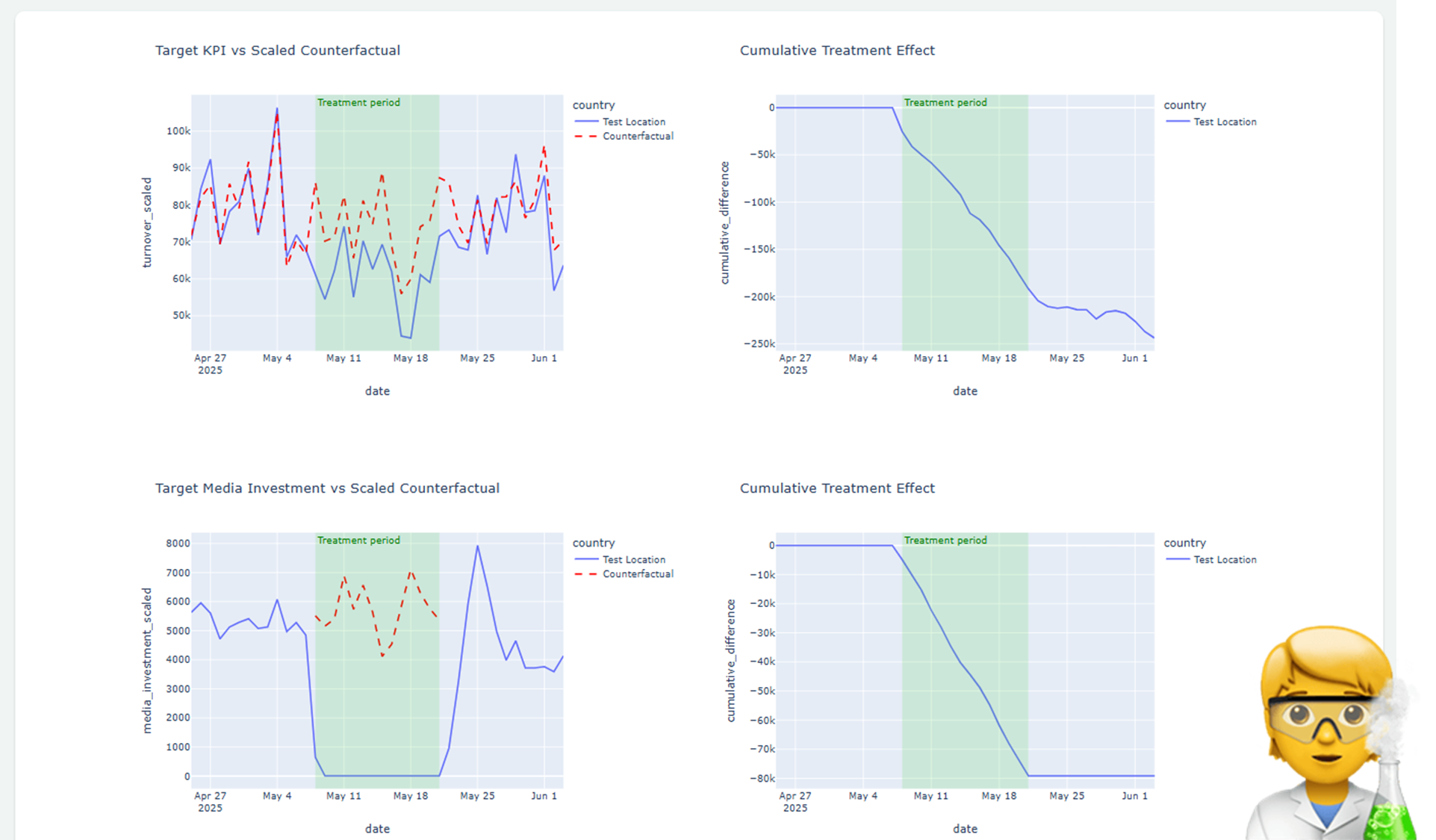The image size is (1436, 840).
Task: Click the red dashed Counterfactual symbol in KPI legend
Action: [585, 136]
